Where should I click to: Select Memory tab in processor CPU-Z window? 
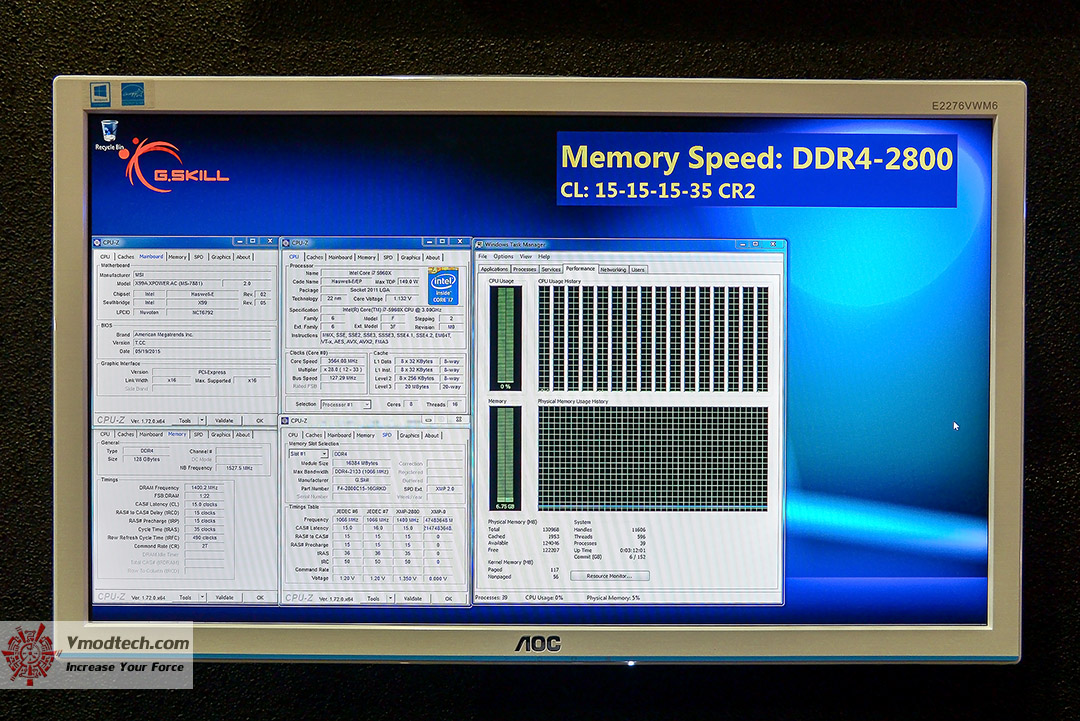tap(366, 257)
